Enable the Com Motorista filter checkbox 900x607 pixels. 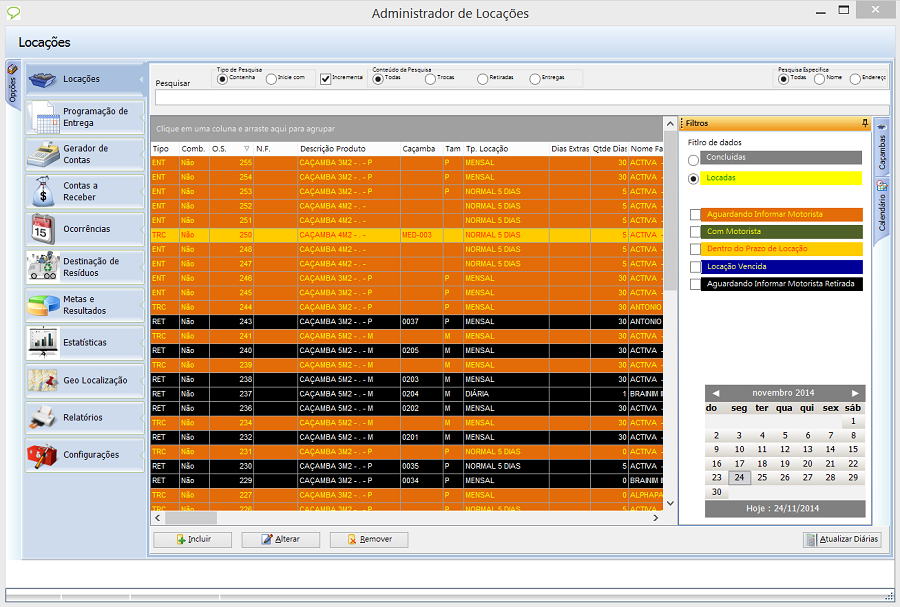tap(695, 232)
